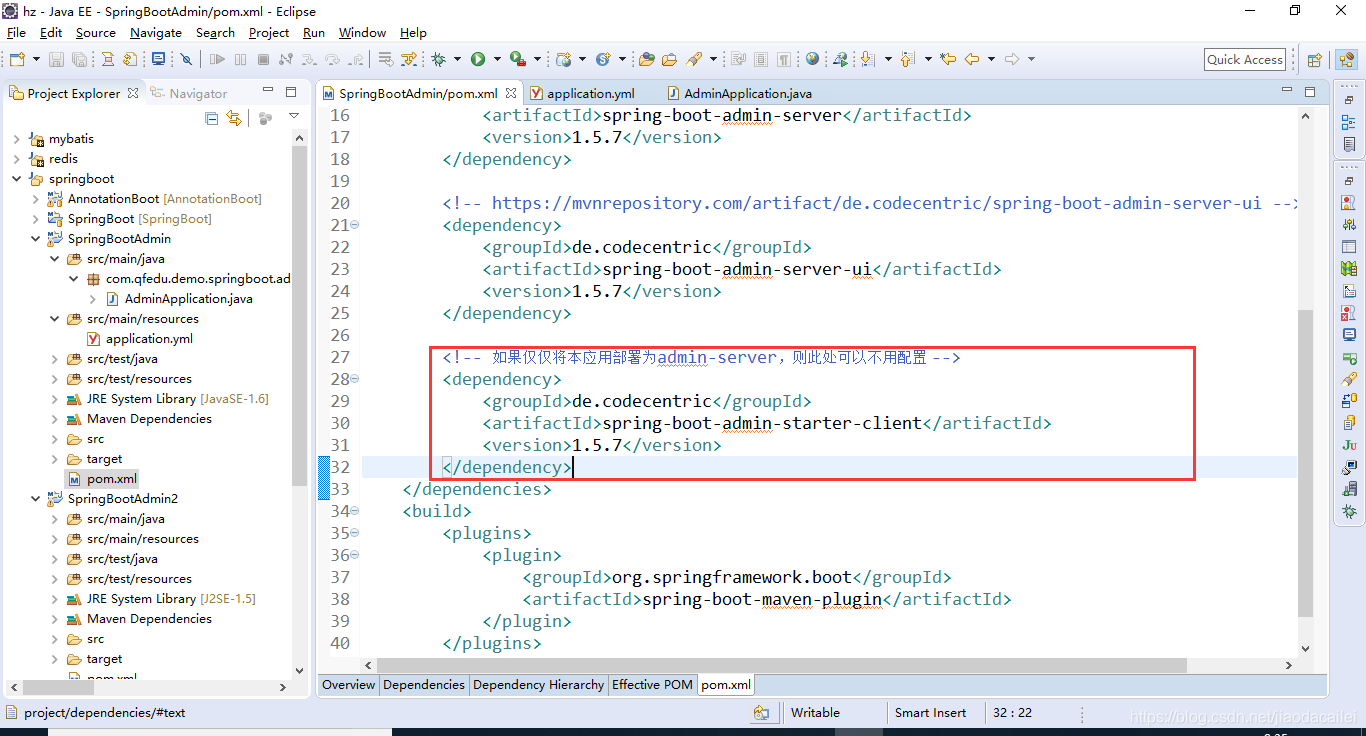This screenshot has height=736, width=1366.
Task: Open the Window menu
Action: coord(362,33)
